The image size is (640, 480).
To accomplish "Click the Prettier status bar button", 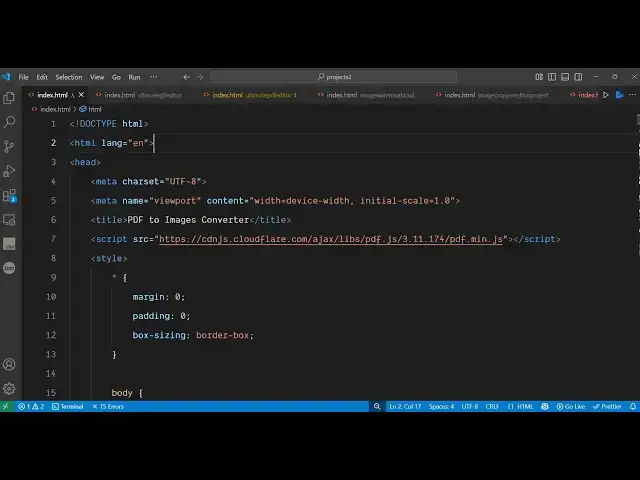I will click(607, 406).
